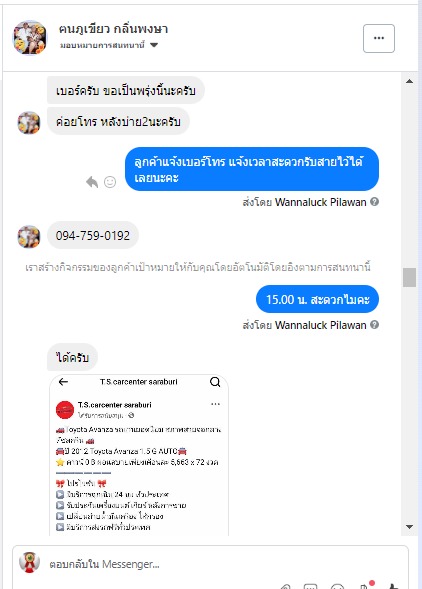
Task: Expand the conversation assignment dropdown arrow
Action: pos(154,45)
